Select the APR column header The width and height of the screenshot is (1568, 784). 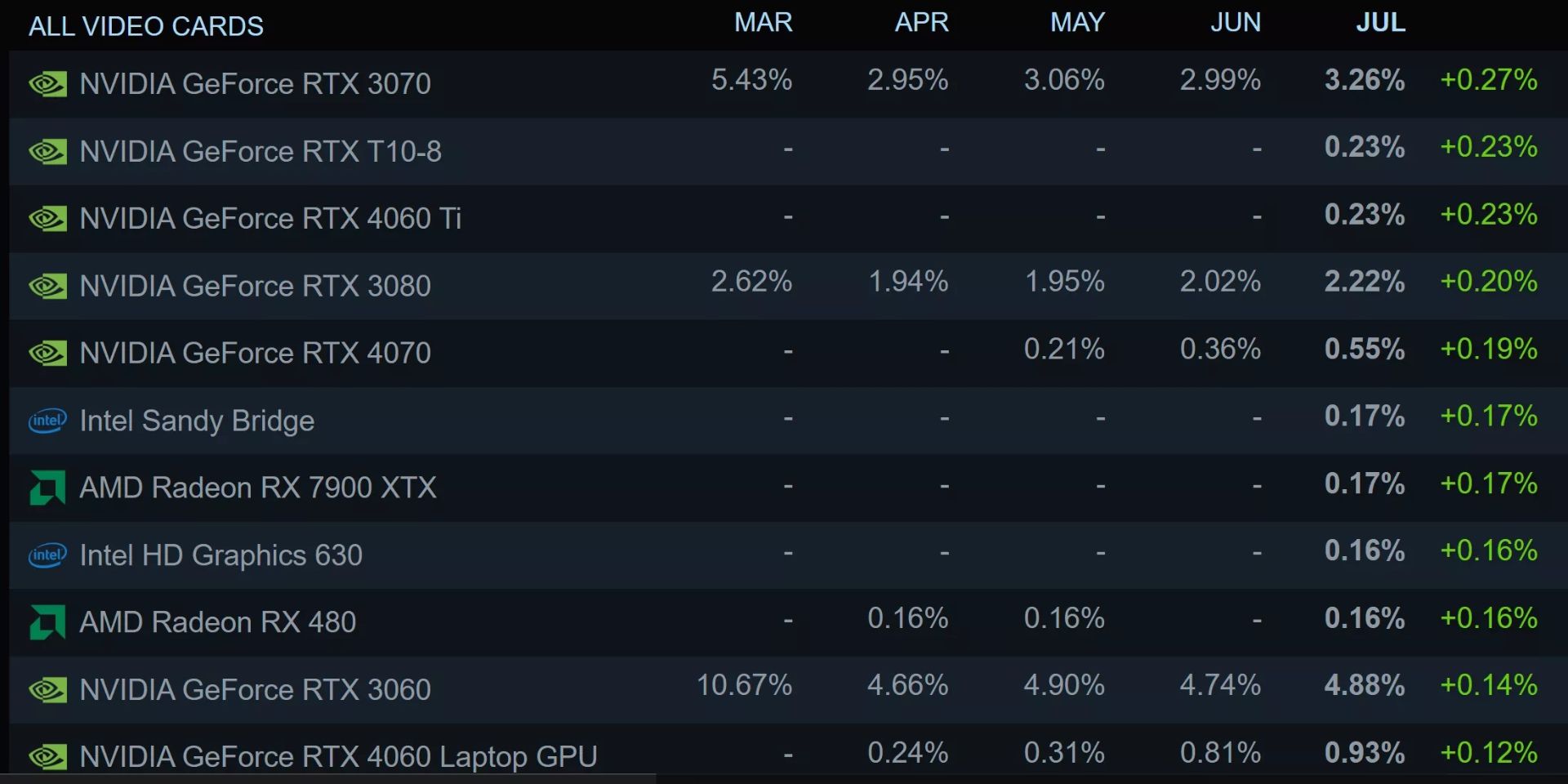921,23
